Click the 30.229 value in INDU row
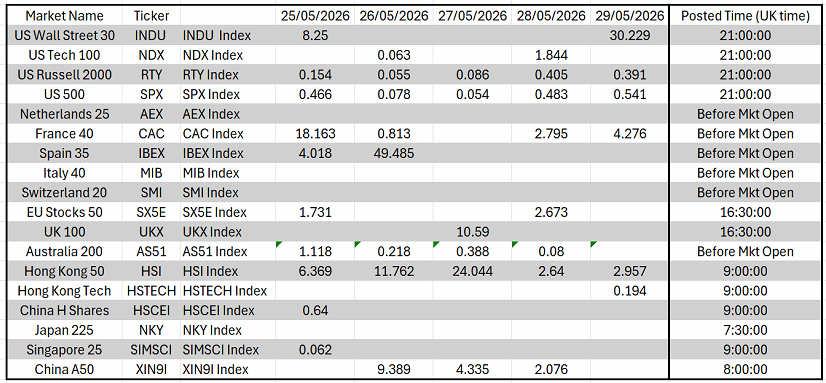Viewport: 826px width, 383px height. (630, 36)
